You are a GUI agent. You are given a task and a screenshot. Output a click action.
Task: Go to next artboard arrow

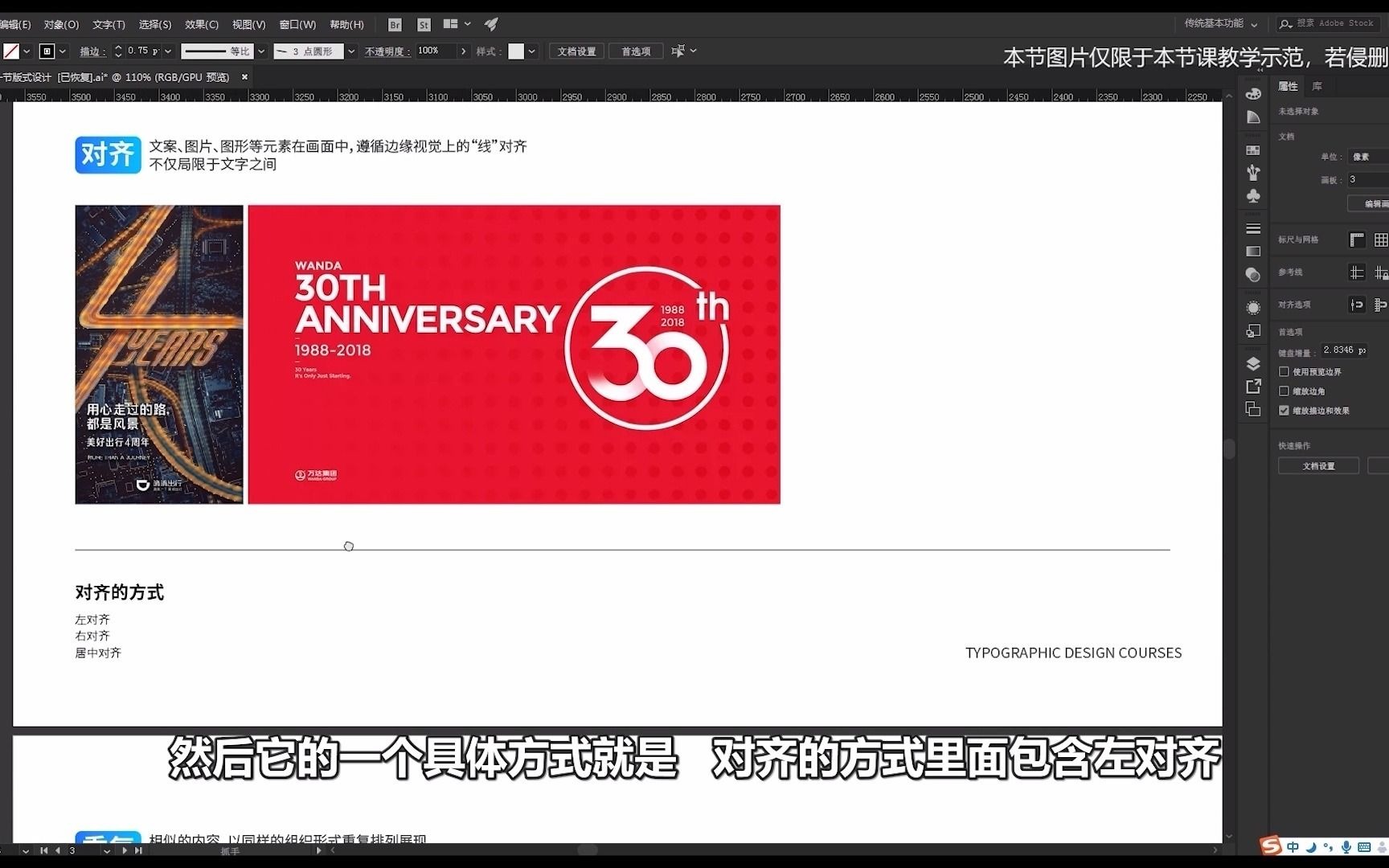coord(125,850)
